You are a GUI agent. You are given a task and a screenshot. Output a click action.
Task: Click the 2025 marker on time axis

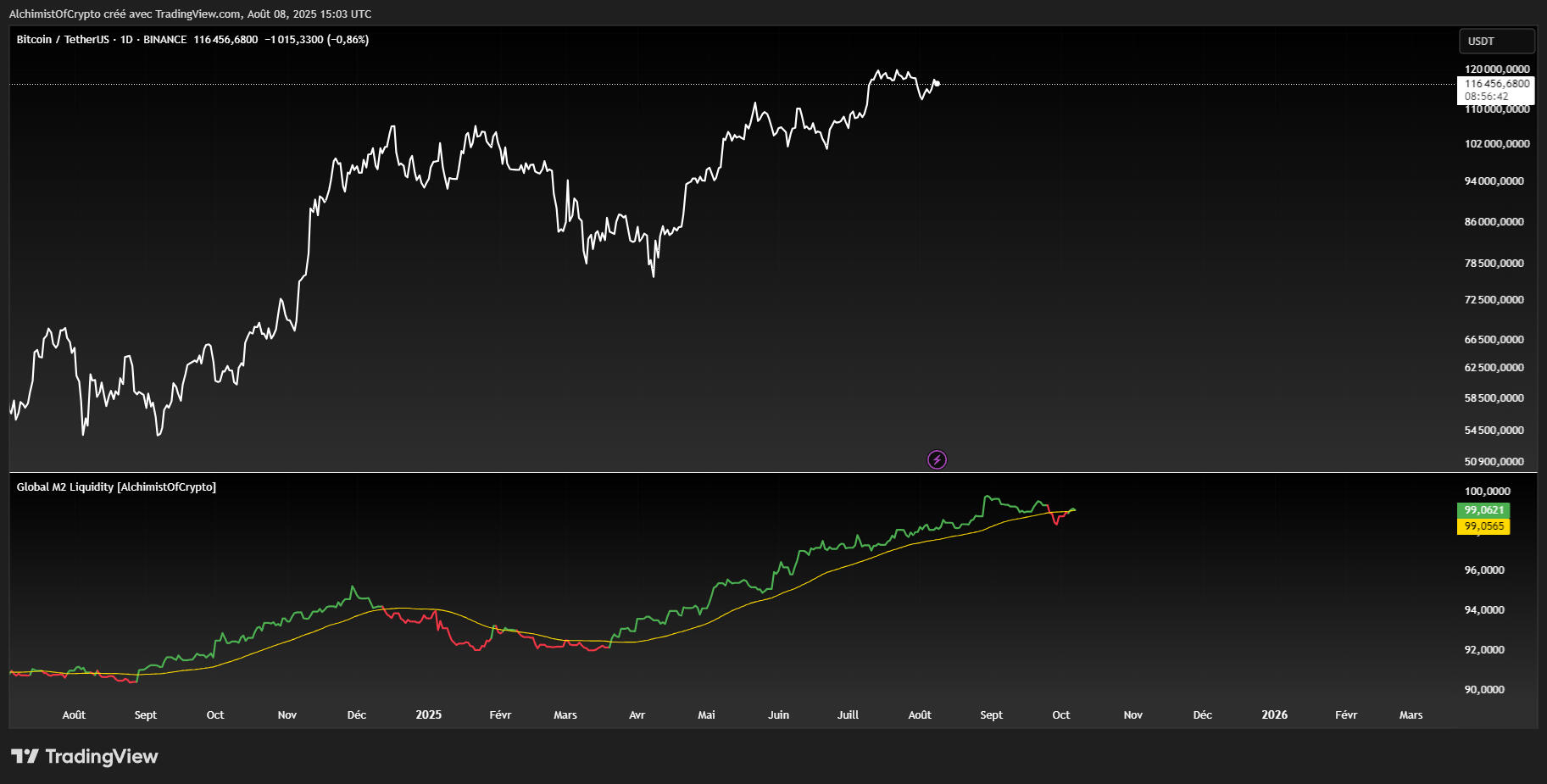pyautogui.click(x=428, y=715)
